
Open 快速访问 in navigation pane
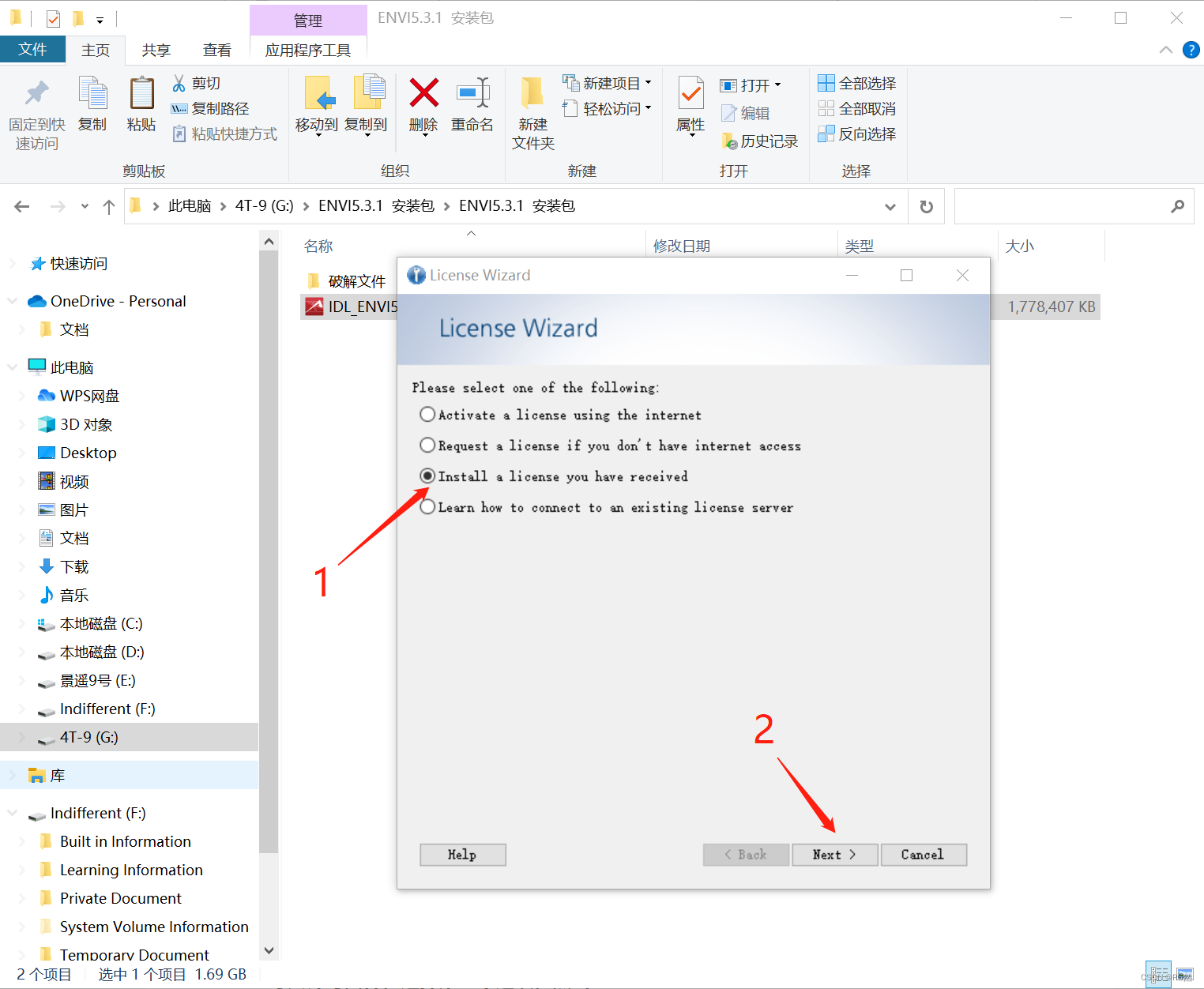tap(78, 263)
